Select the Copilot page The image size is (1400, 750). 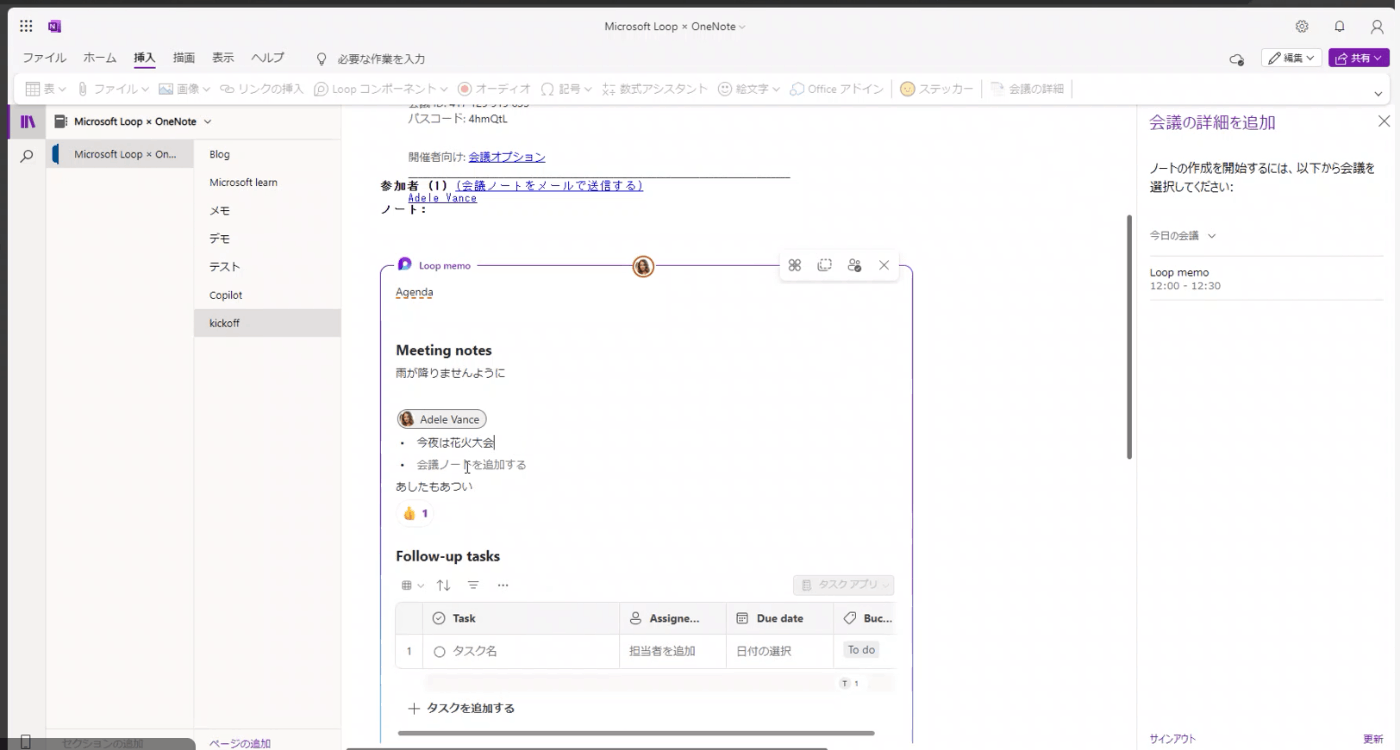pos(267,295)
